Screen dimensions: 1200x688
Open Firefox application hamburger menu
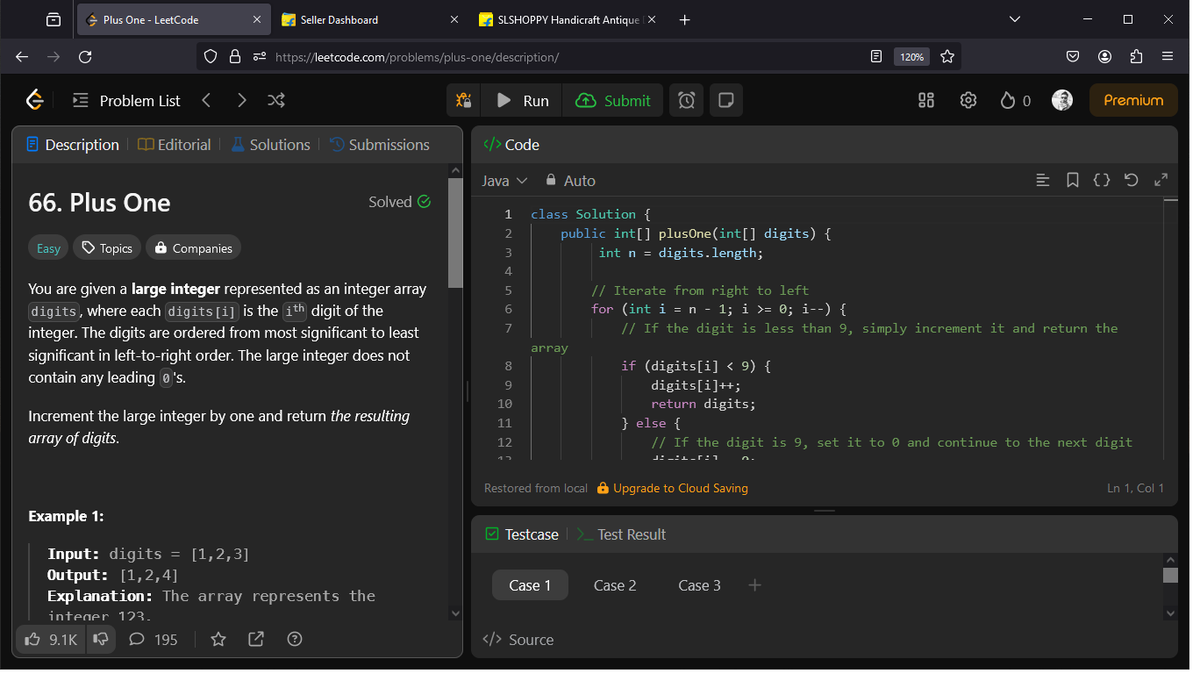click(x=1167, y=57)
